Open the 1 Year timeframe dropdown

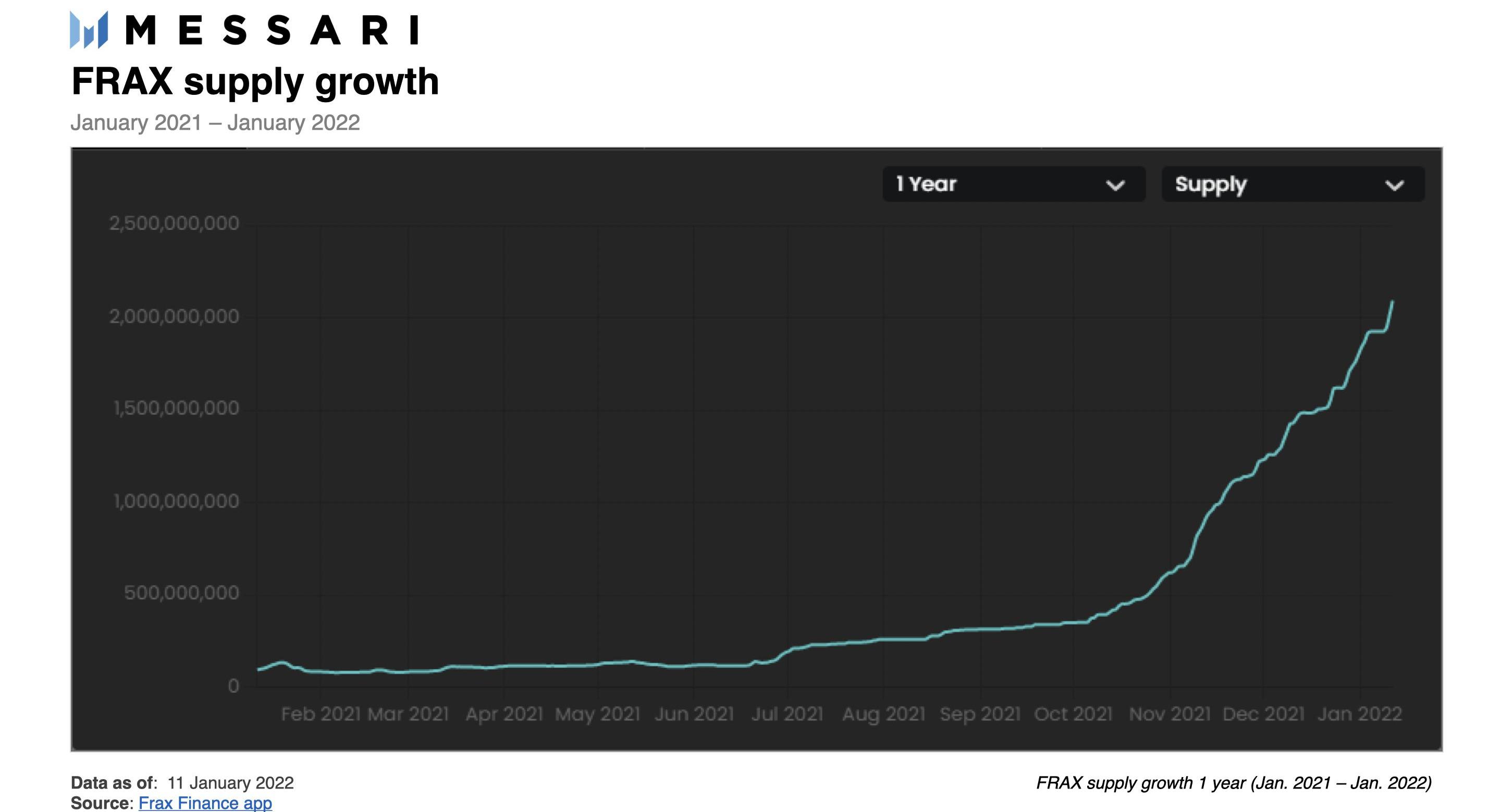coord(1014,184)
